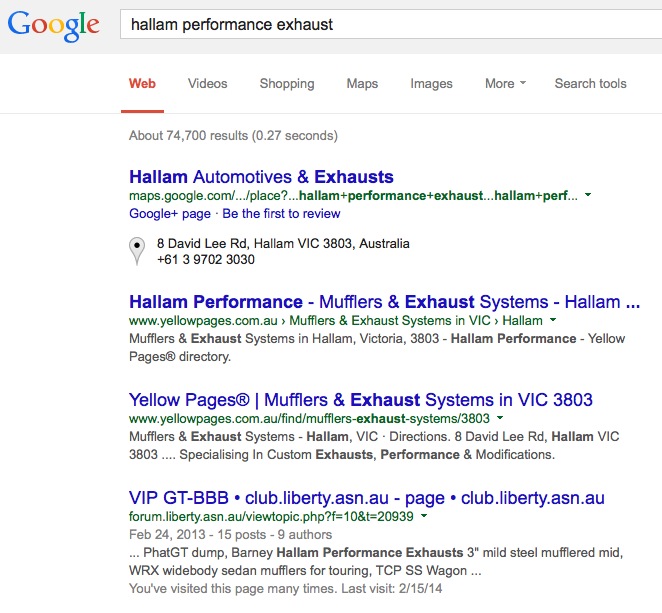The width and height of the screenshot is (662, 613).
Task: Go to the Maps tab
Action: coord(362,84)
